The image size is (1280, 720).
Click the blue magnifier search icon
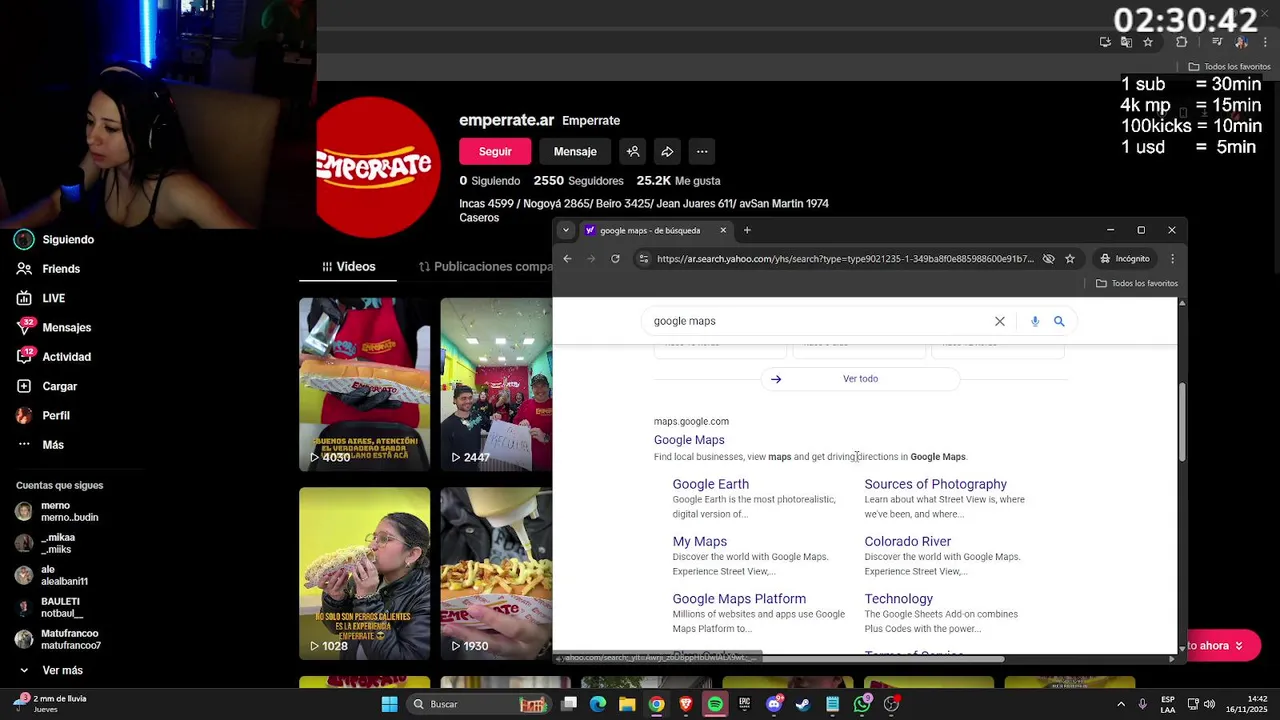(1059, 321)
